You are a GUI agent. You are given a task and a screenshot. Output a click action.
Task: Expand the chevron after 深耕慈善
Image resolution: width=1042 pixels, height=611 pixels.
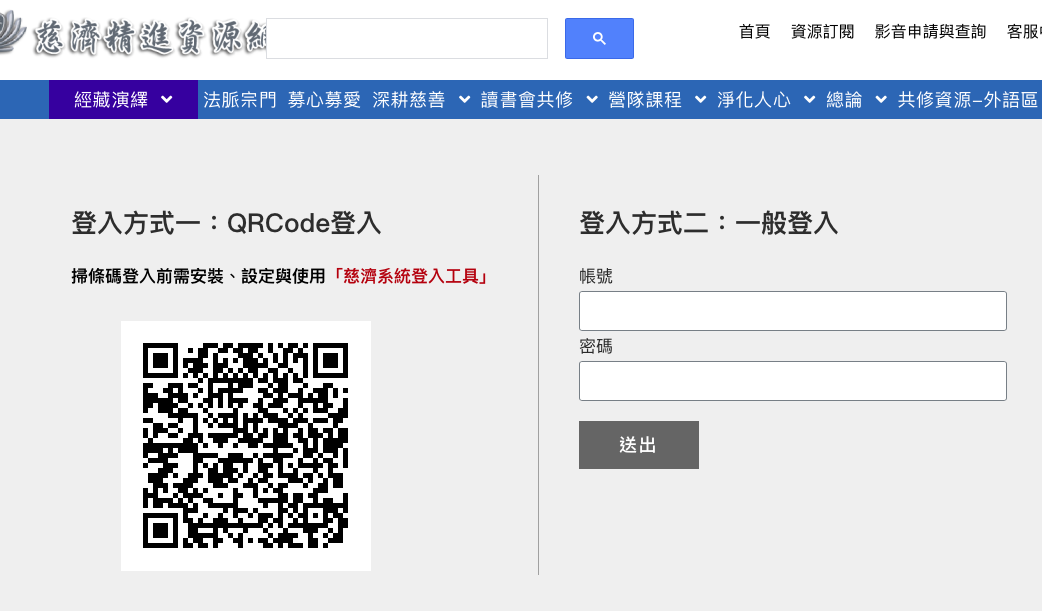tap(465, 100)
